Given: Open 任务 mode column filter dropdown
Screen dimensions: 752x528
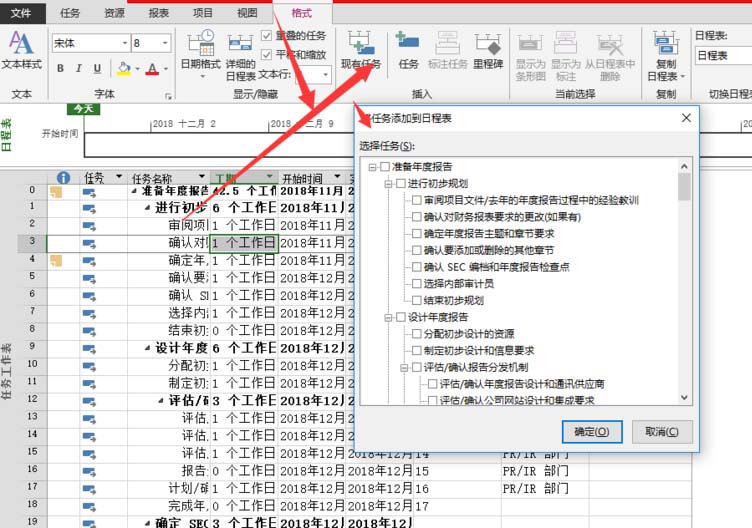Looking at the screenshot, I should pos(118,177).
